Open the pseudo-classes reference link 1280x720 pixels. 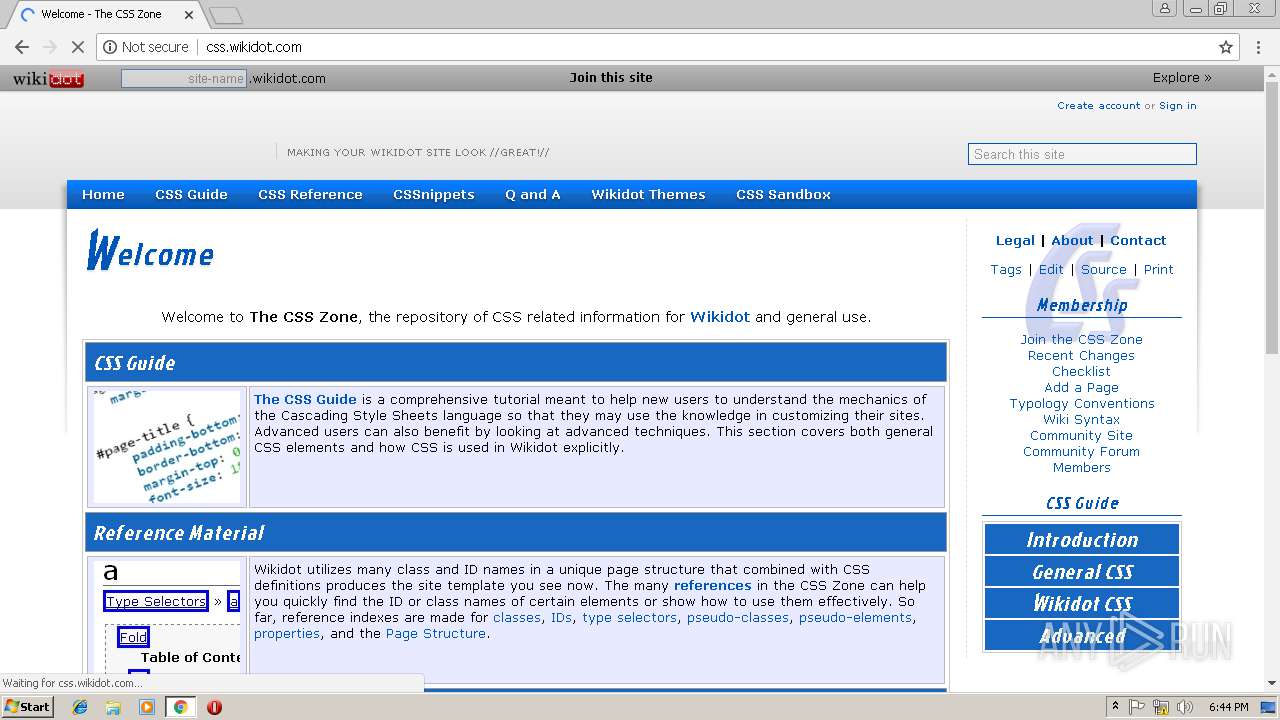coord(738,617)
